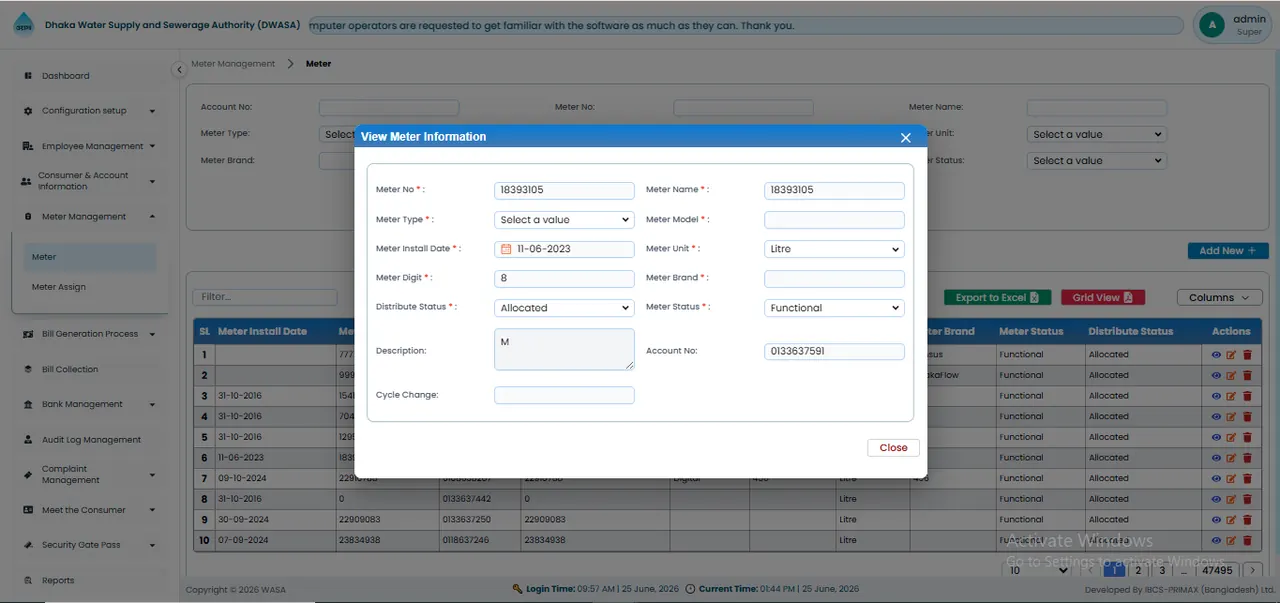Expand the Configuration setup sidebar menu
This screenshot has height=603, width=1280.
(x=90, y=111)
